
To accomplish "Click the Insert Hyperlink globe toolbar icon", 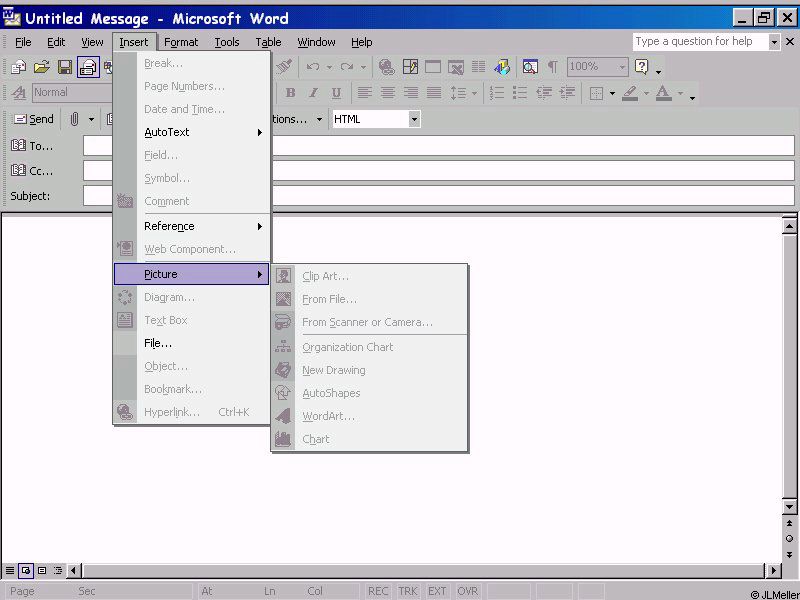I will tap(386, 67).
